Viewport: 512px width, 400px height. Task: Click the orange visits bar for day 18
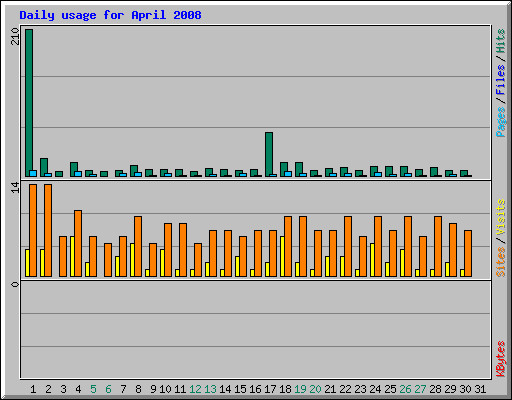288,246
